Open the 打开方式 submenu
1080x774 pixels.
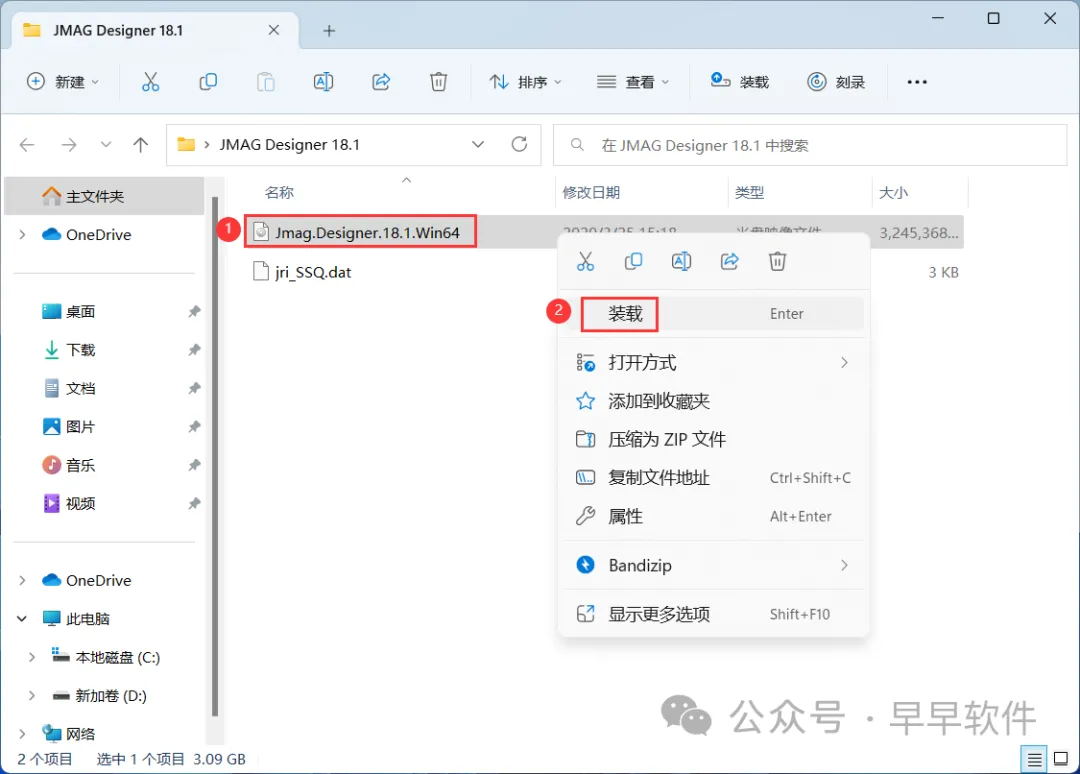pos(713,363)
